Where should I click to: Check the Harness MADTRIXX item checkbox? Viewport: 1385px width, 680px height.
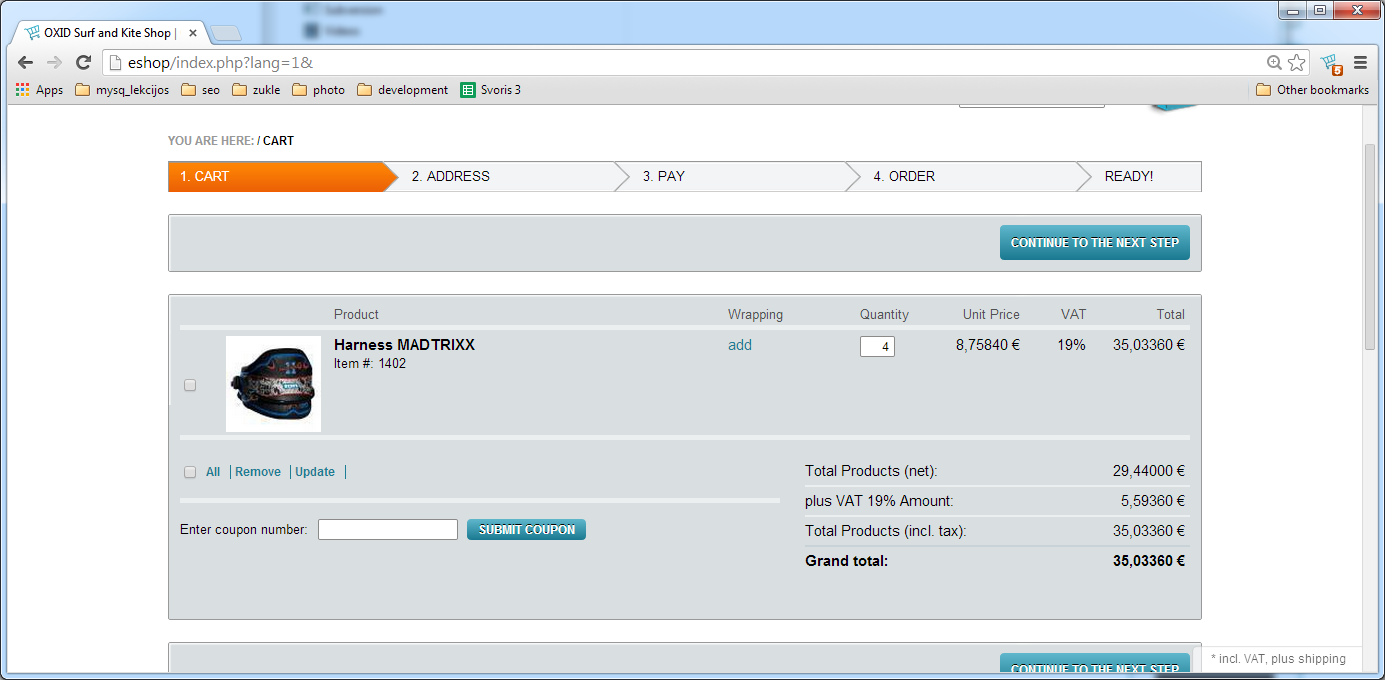(190, 385)
